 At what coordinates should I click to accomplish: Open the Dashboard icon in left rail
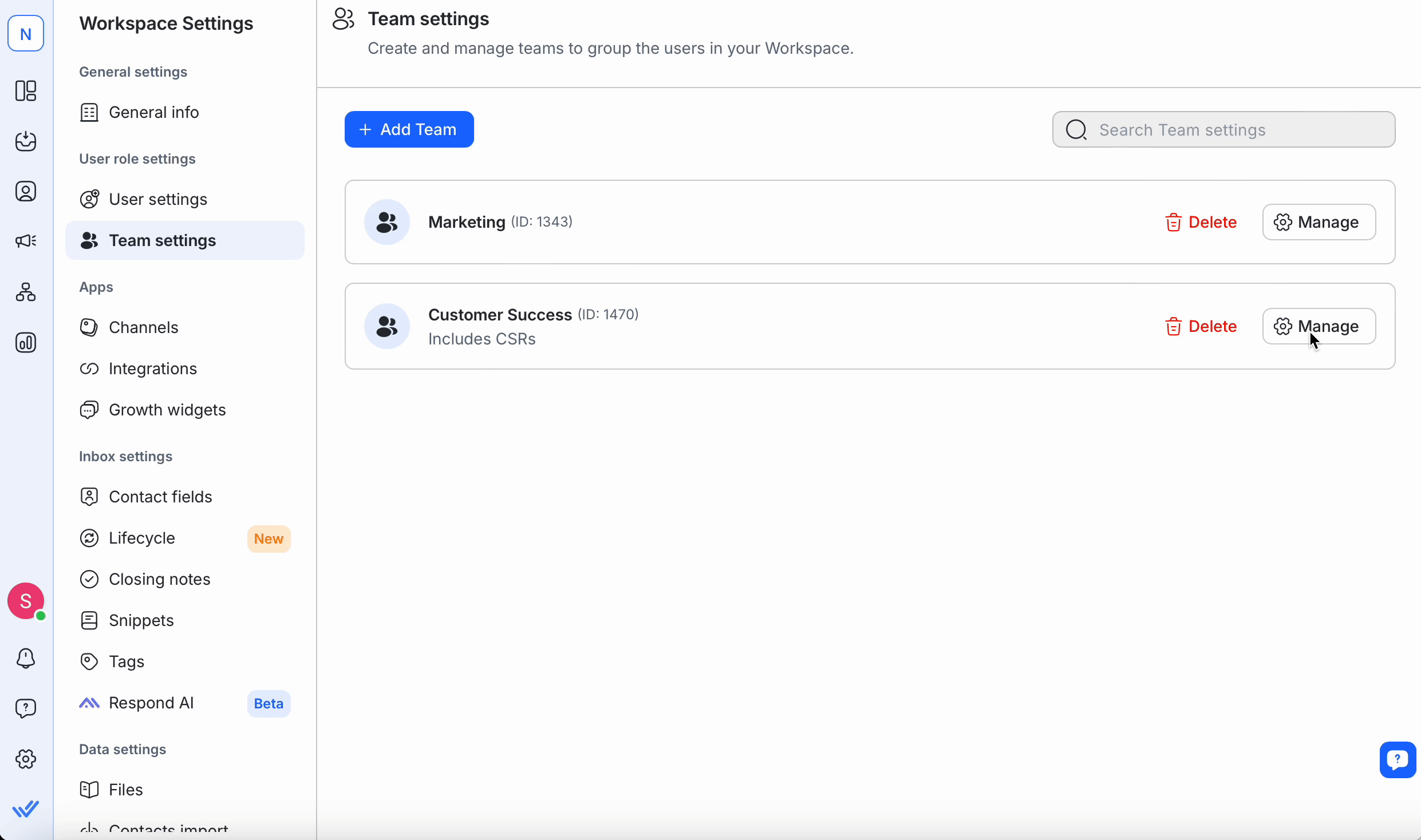[x=26, y=90]
